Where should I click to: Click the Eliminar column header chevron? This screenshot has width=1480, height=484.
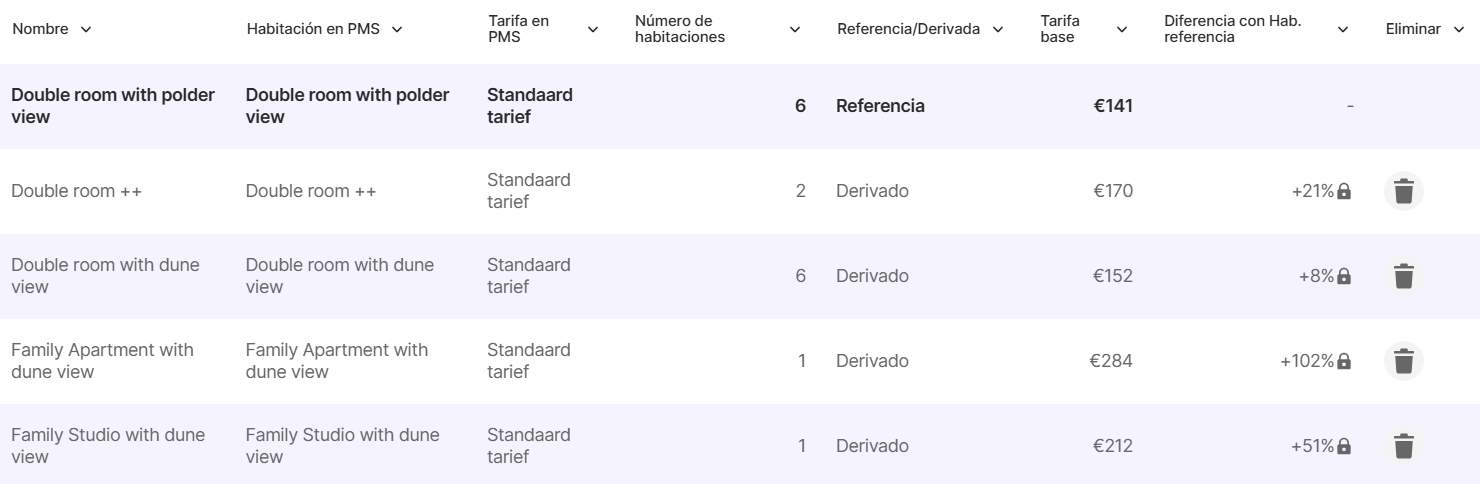(1460, 29)
